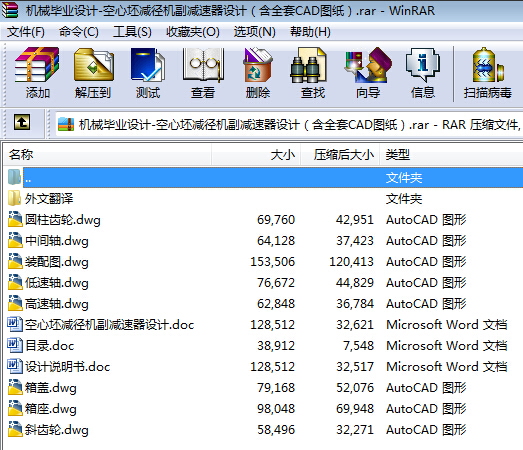Go up one level with arrow button
523x450 pixels.
click(22, 122)
